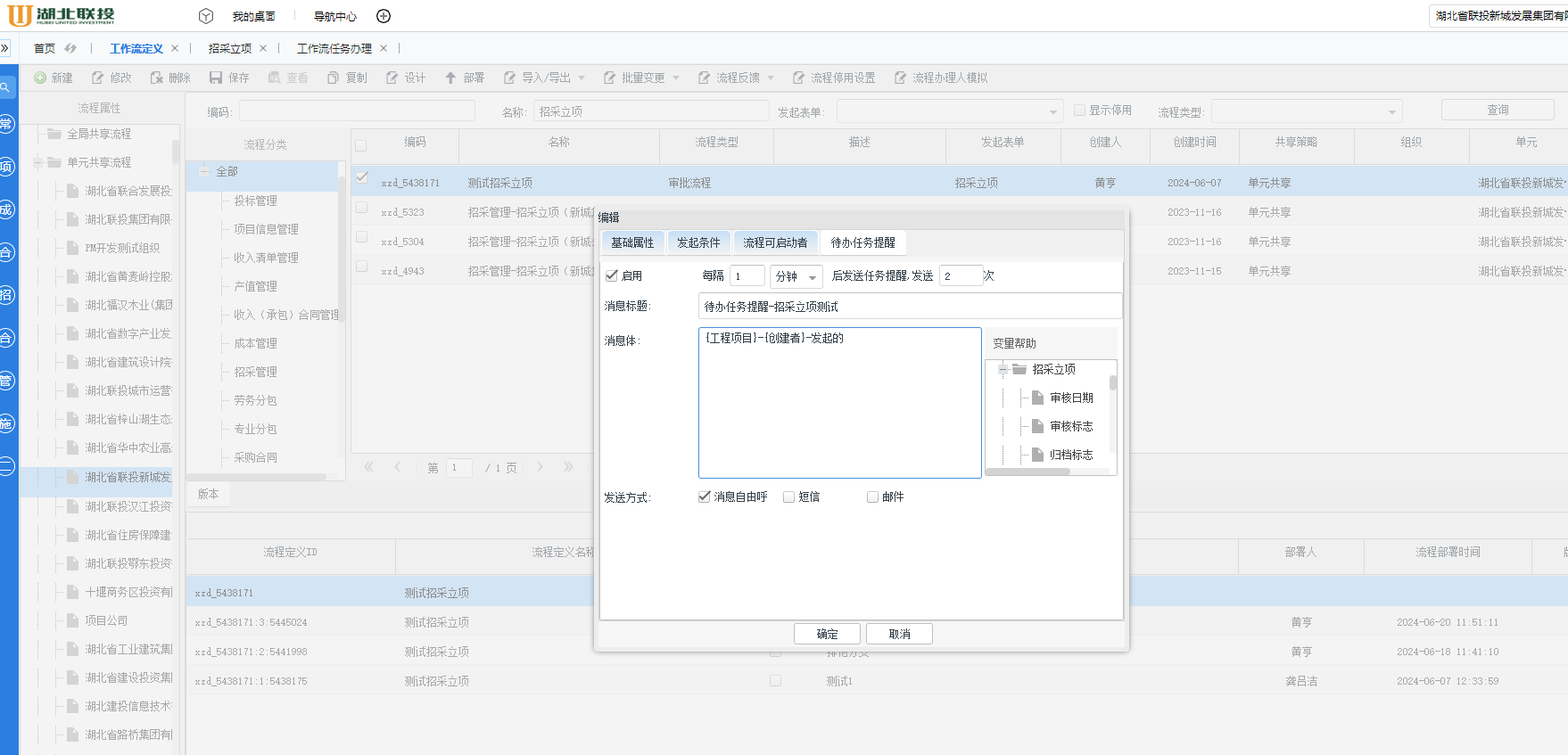Uncheck the 启用 checkbox in dialog

[612, 276]
